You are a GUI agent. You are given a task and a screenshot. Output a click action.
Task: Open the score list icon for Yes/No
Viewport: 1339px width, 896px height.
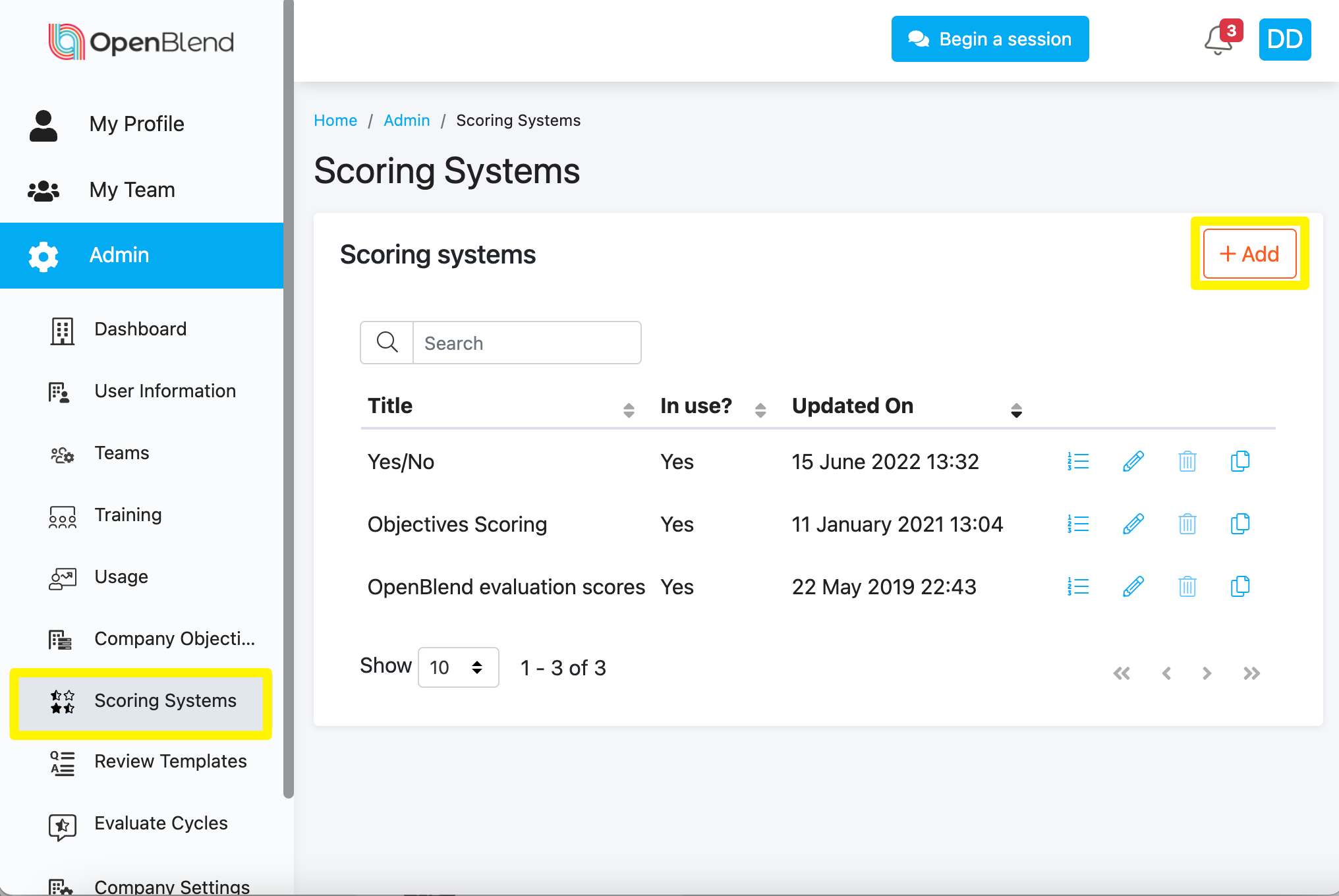[x=1078, y=461]
